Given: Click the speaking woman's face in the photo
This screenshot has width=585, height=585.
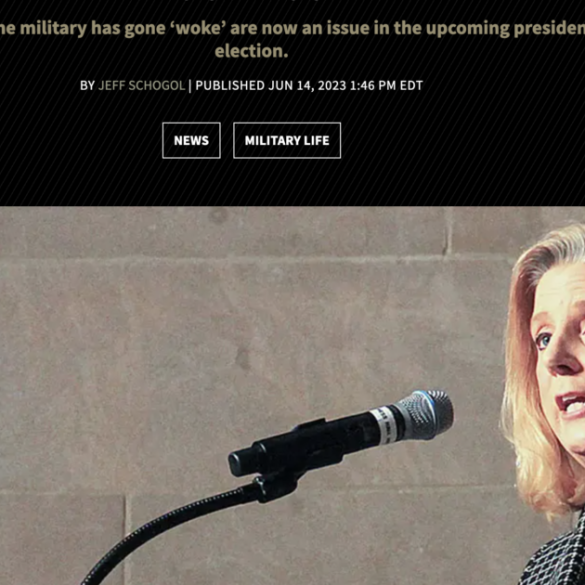Looking at the screenshot, I should 561,354.
